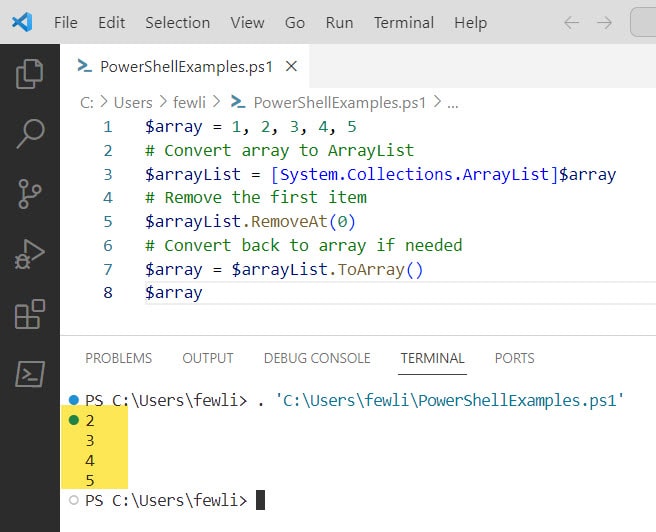Open the Extensions view icon
Screen dimensions: 656x532
[x=30, y=314]
